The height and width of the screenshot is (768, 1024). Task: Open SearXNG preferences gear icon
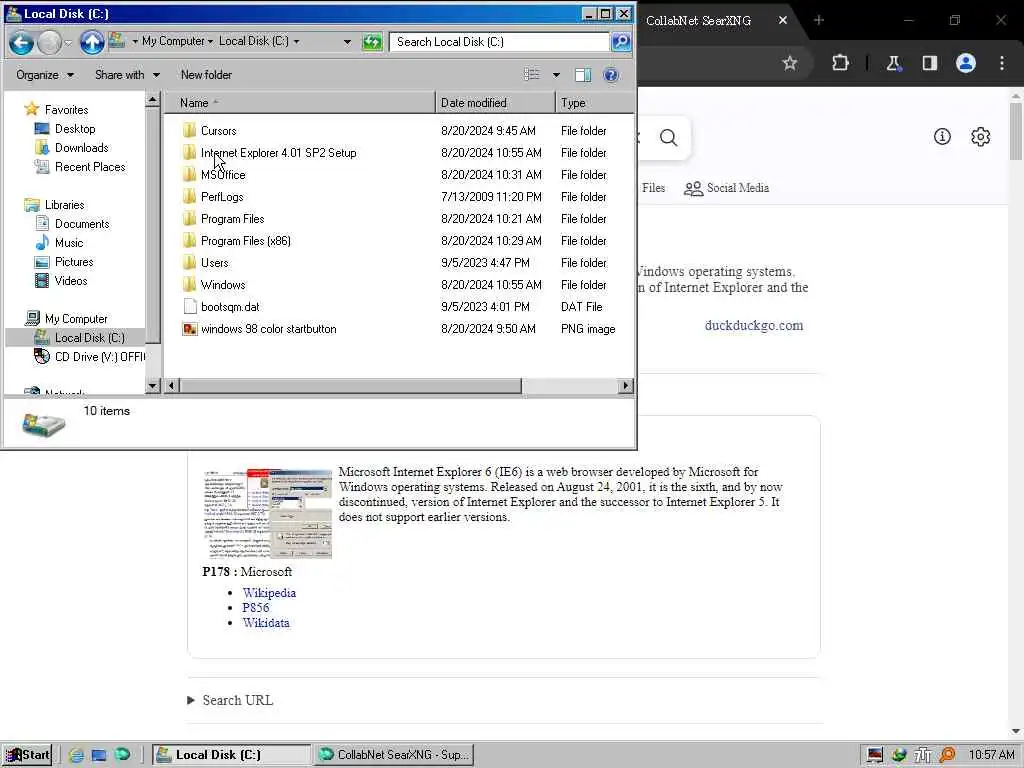(980, 136)
